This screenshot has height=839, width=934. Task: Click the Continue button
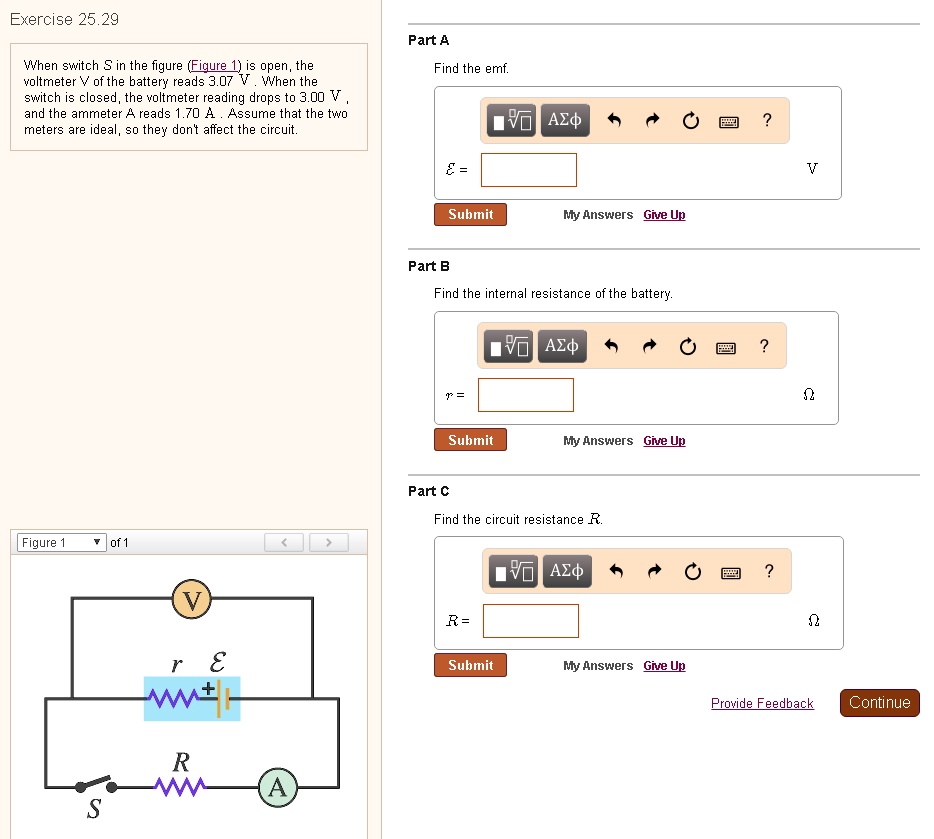pos(879,702)
